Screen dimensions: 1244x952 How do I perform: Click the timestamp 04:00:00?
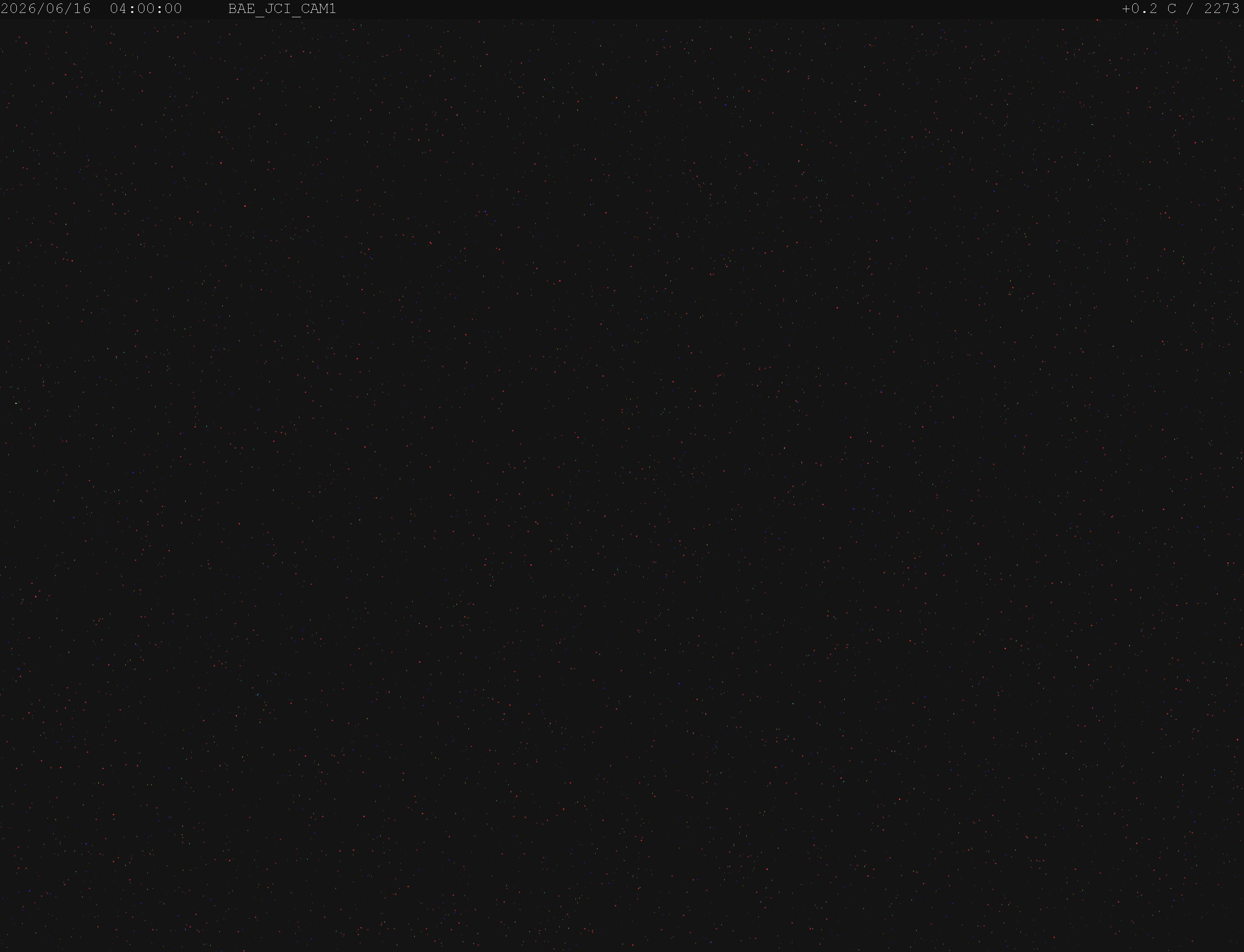(x=146, y=9)
